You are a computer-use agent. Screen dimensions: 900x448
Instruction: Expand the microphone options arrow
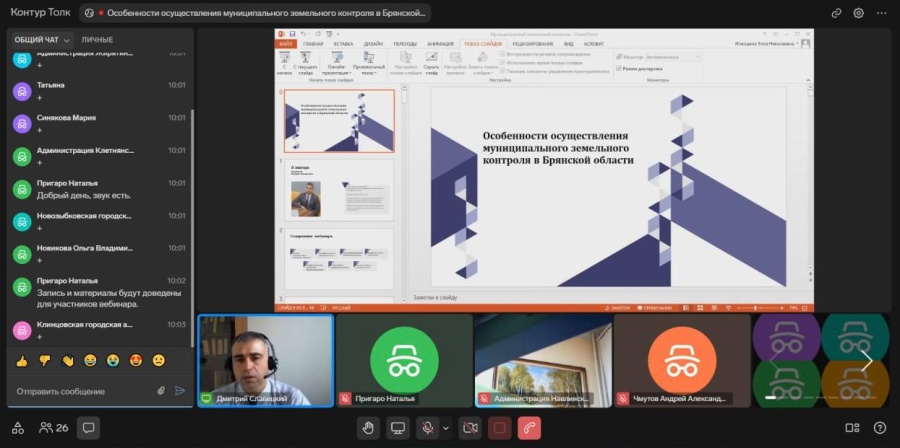(x=446, y=428)
